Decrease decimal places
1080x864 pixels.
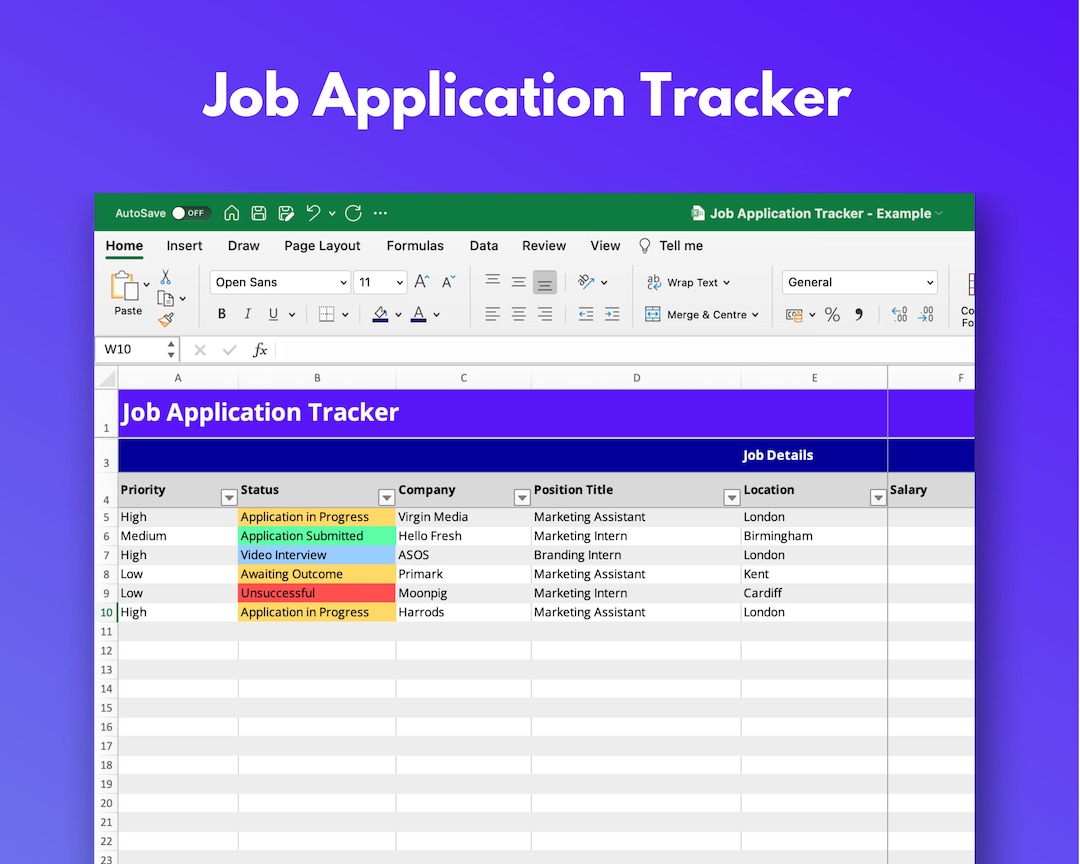click(926, 315)
